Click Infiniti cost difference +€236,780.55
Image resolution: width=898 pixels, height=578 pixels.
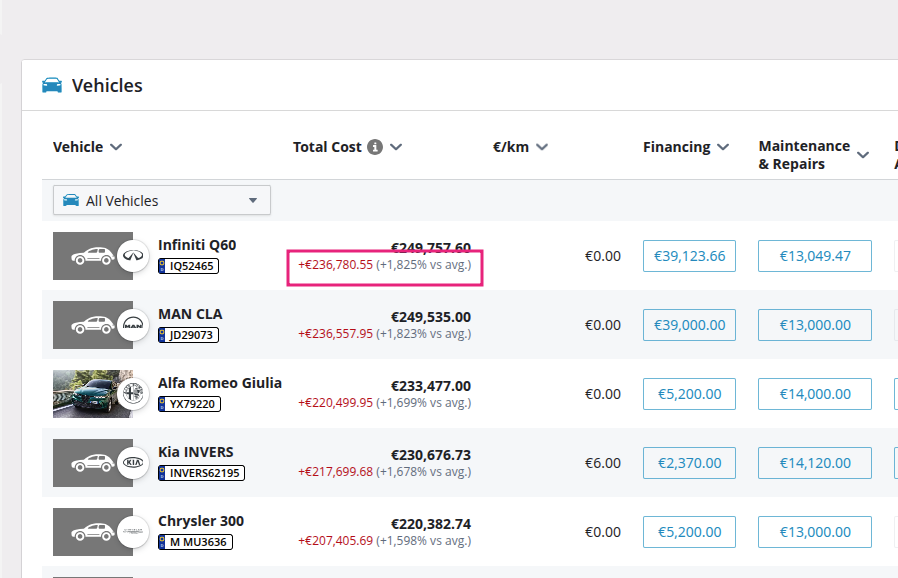(x=336, y=265)
